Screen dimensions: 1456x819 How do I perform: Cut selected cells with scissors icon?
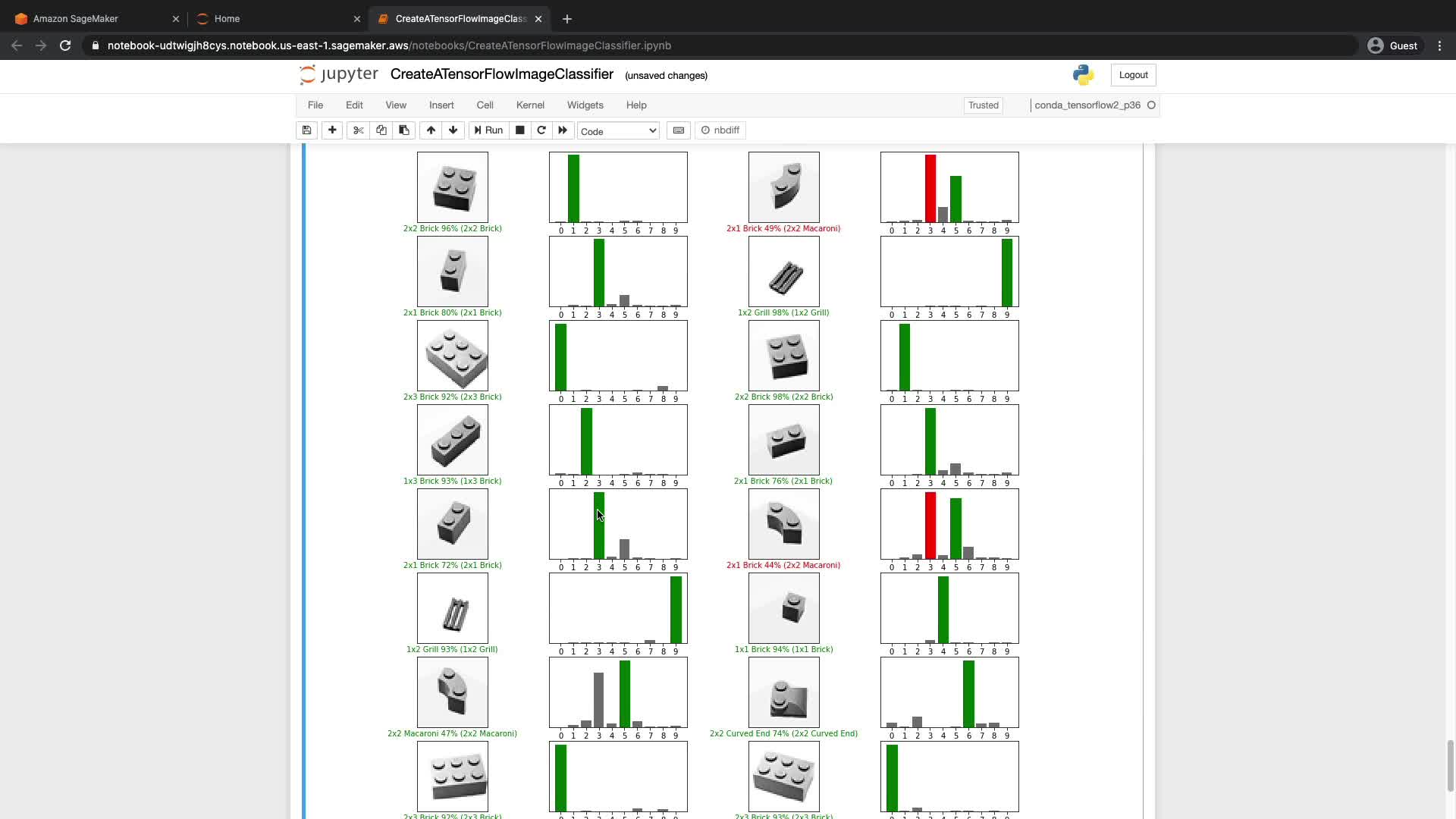359,130
